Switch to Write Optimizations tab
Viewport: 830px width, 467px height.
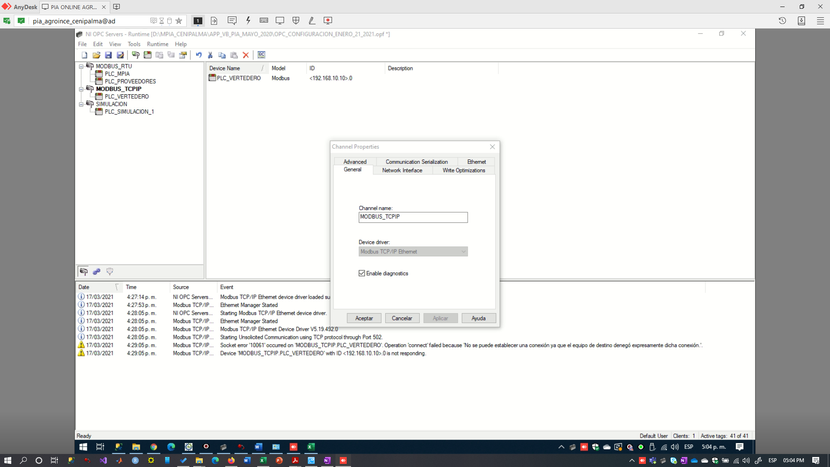tap(464, 170)
